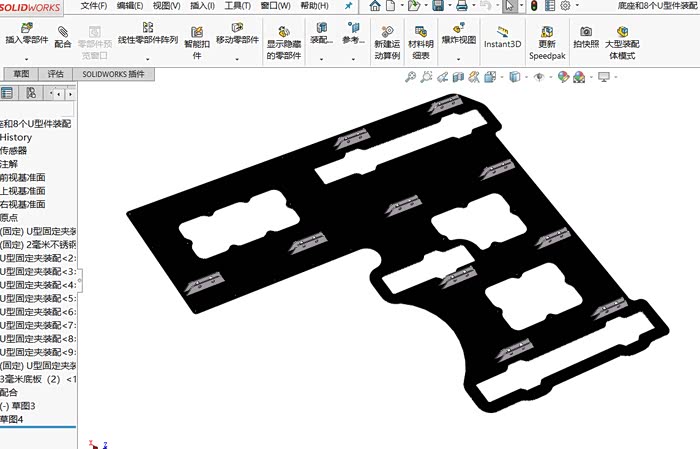Click the Home icon in top toolbar
This screenshot has width=700, height=449.
[375, 5]
